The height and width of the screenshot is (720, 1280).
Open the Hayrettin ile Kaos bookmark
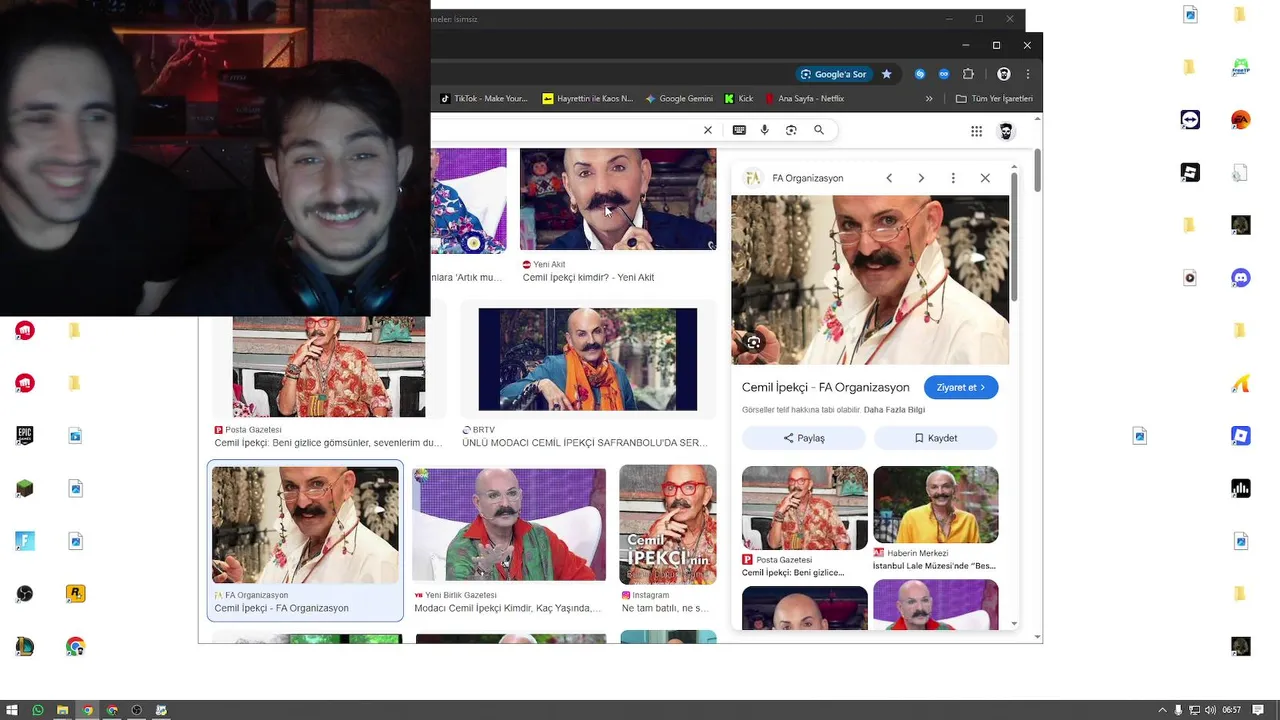[x=587, y=99]
